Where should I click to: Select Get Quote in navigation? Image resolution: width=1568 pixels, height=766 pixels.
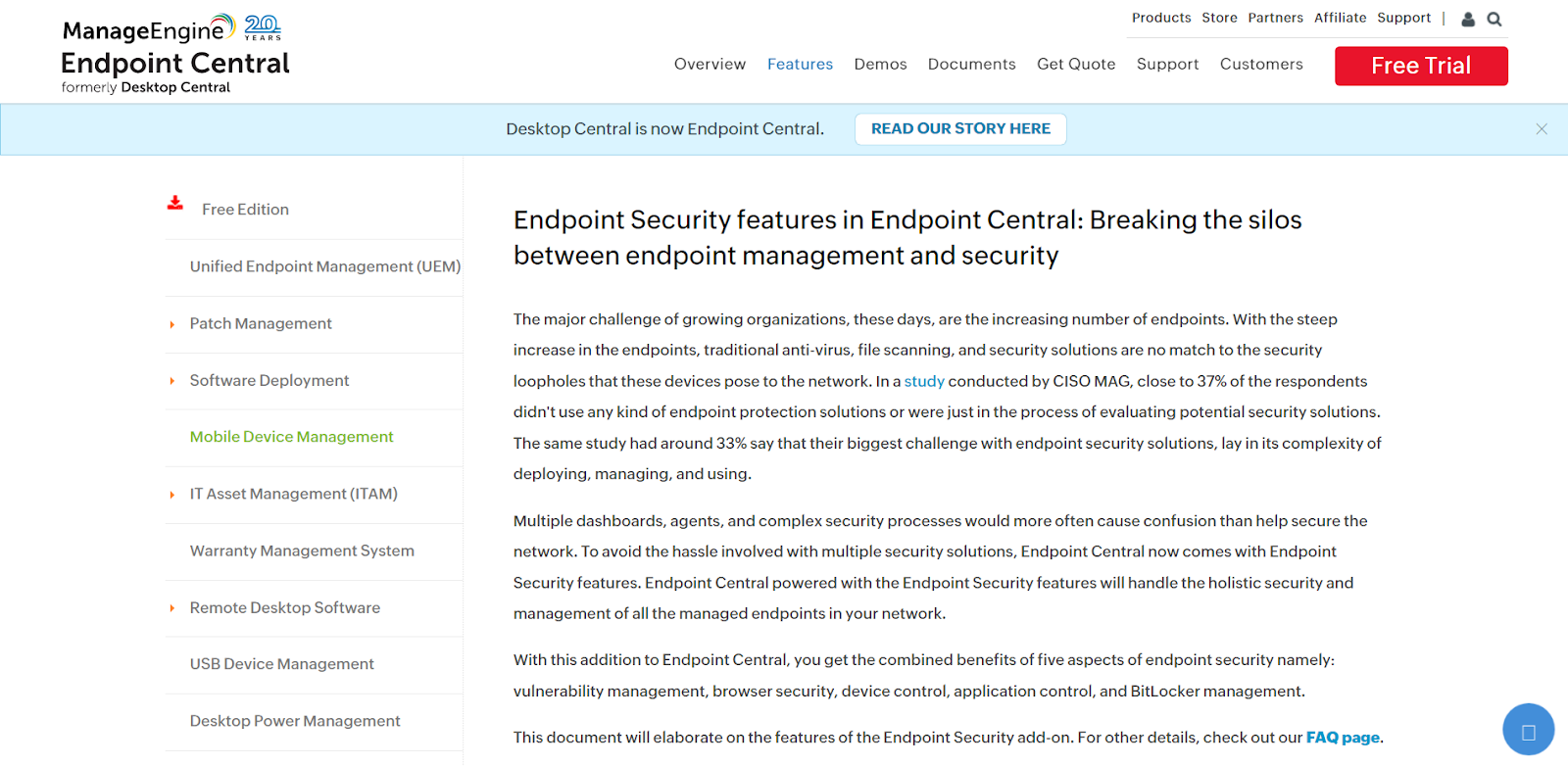(1076, 64)
